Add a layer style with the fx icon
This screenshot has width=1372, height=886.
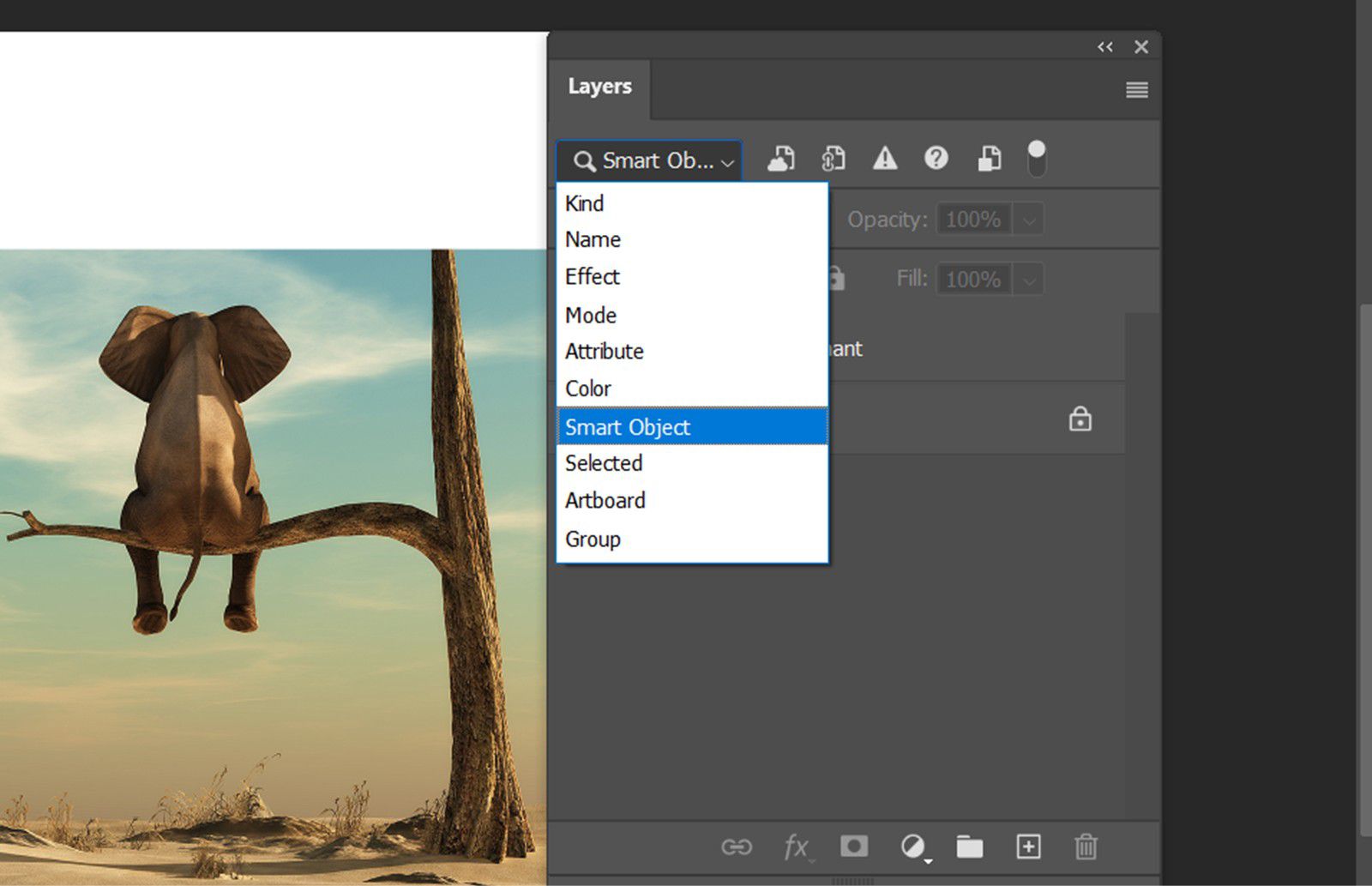pos(796,847)
